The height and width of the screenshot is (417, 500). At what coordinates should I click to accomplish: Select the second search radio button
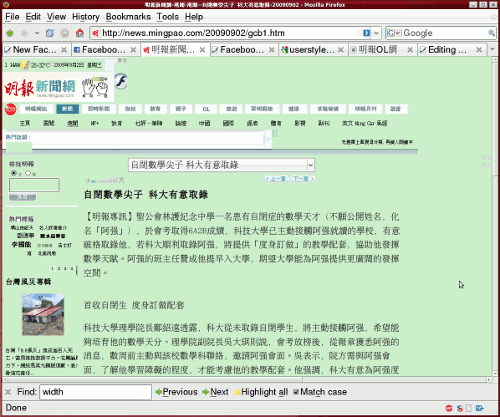28,173
